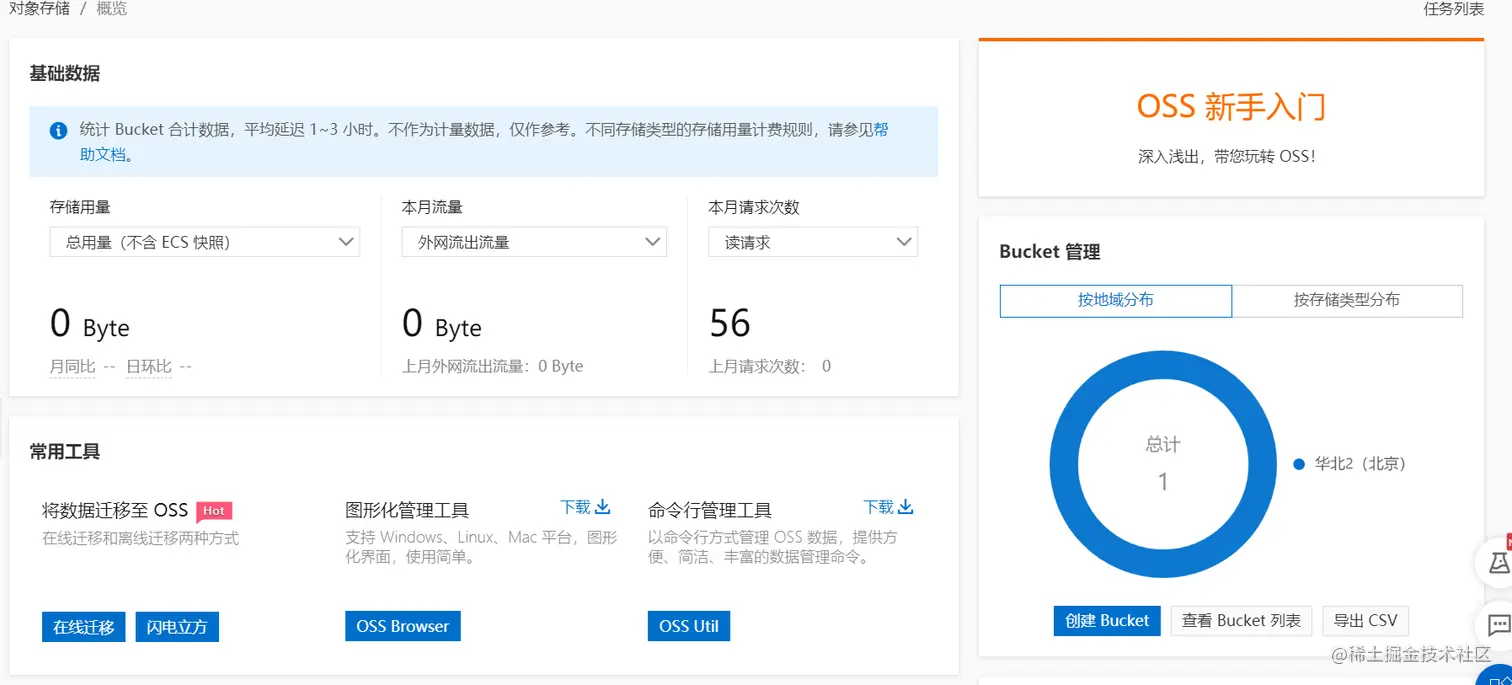Switch to 按存储类型分布 tab
1512x685 pixels.
coord(1347,300)
